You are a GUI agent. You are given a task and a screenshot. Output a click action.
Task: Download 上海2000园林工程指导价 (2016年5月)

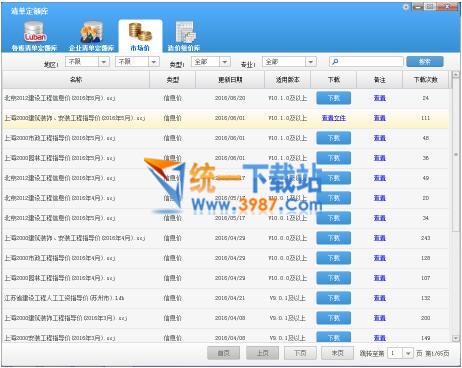coord(334,158)
